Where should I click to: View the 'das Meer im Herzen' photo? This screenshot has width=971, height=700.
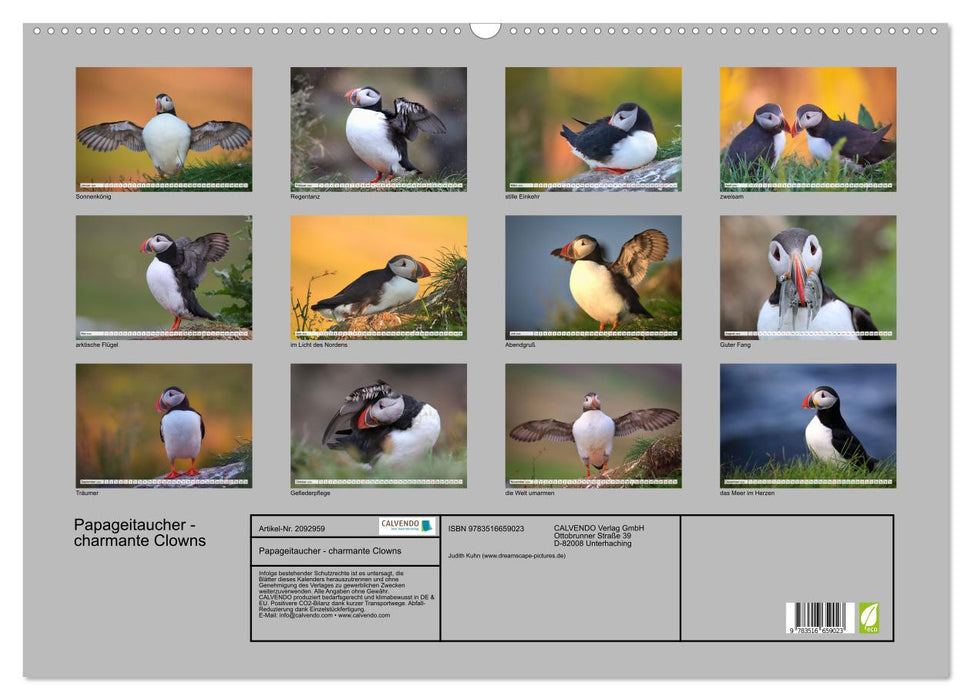click(804, 425)
